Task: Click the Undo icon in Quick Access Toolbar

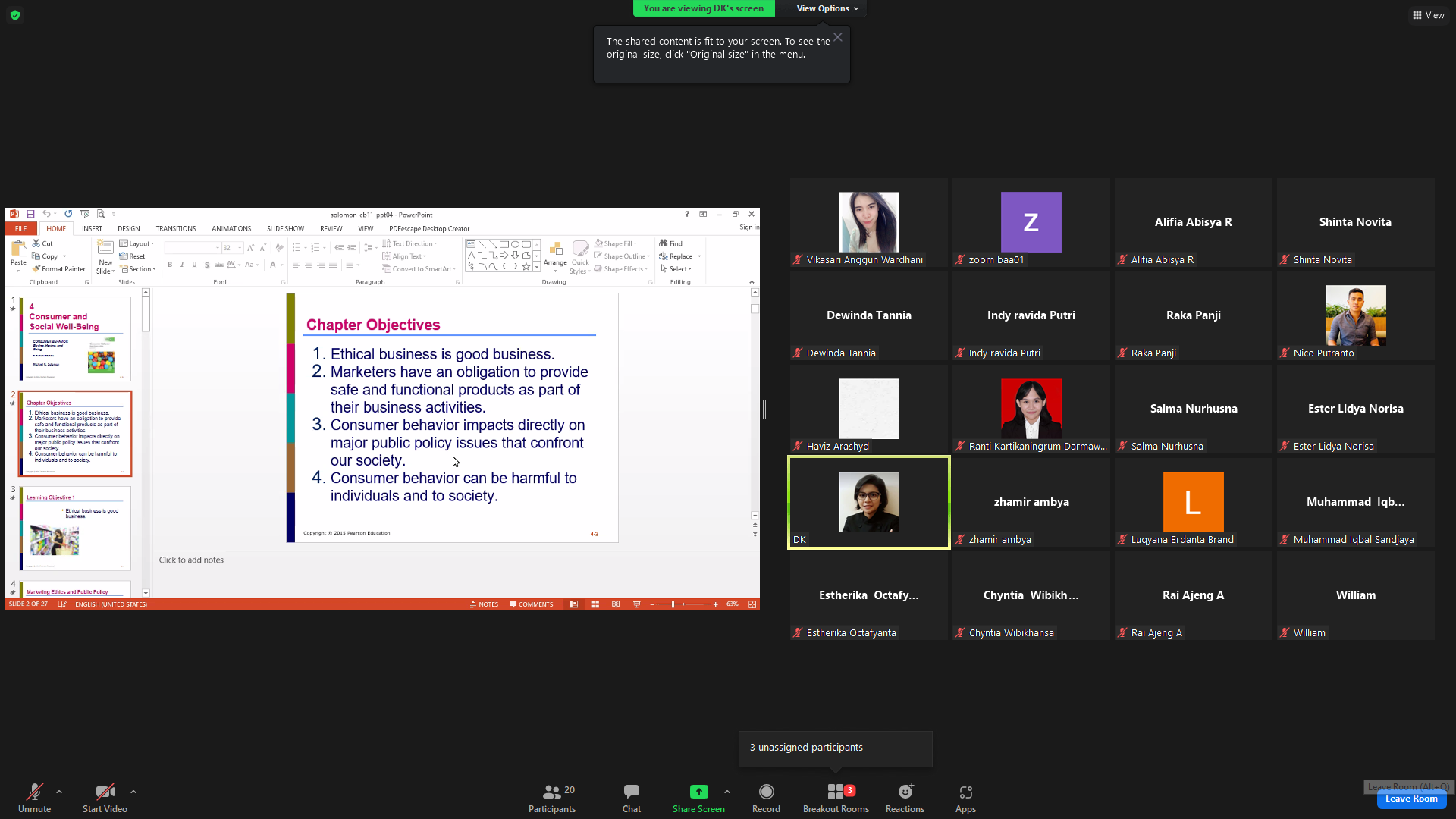Action: (x=47, y=215)
